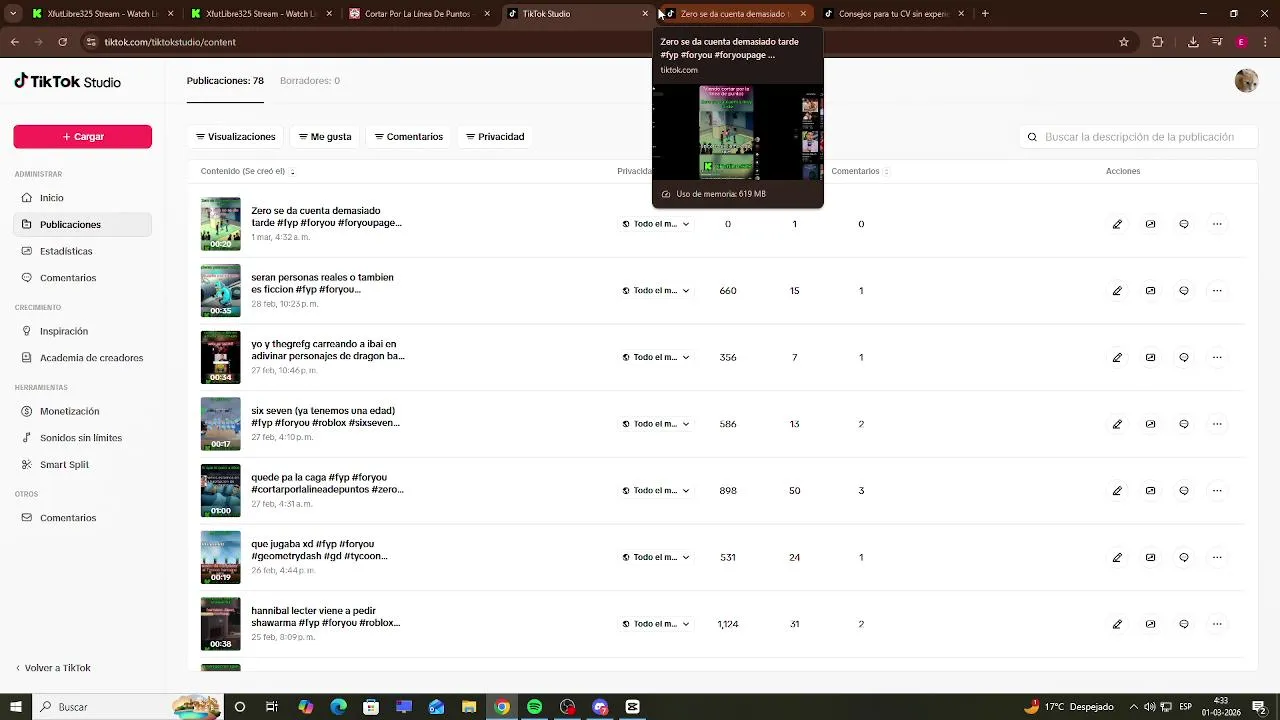Viewport: 1280px width, 720px height.
Task: Open privacy dropdown for 'seran personas reales'
Action: (656, 291)
